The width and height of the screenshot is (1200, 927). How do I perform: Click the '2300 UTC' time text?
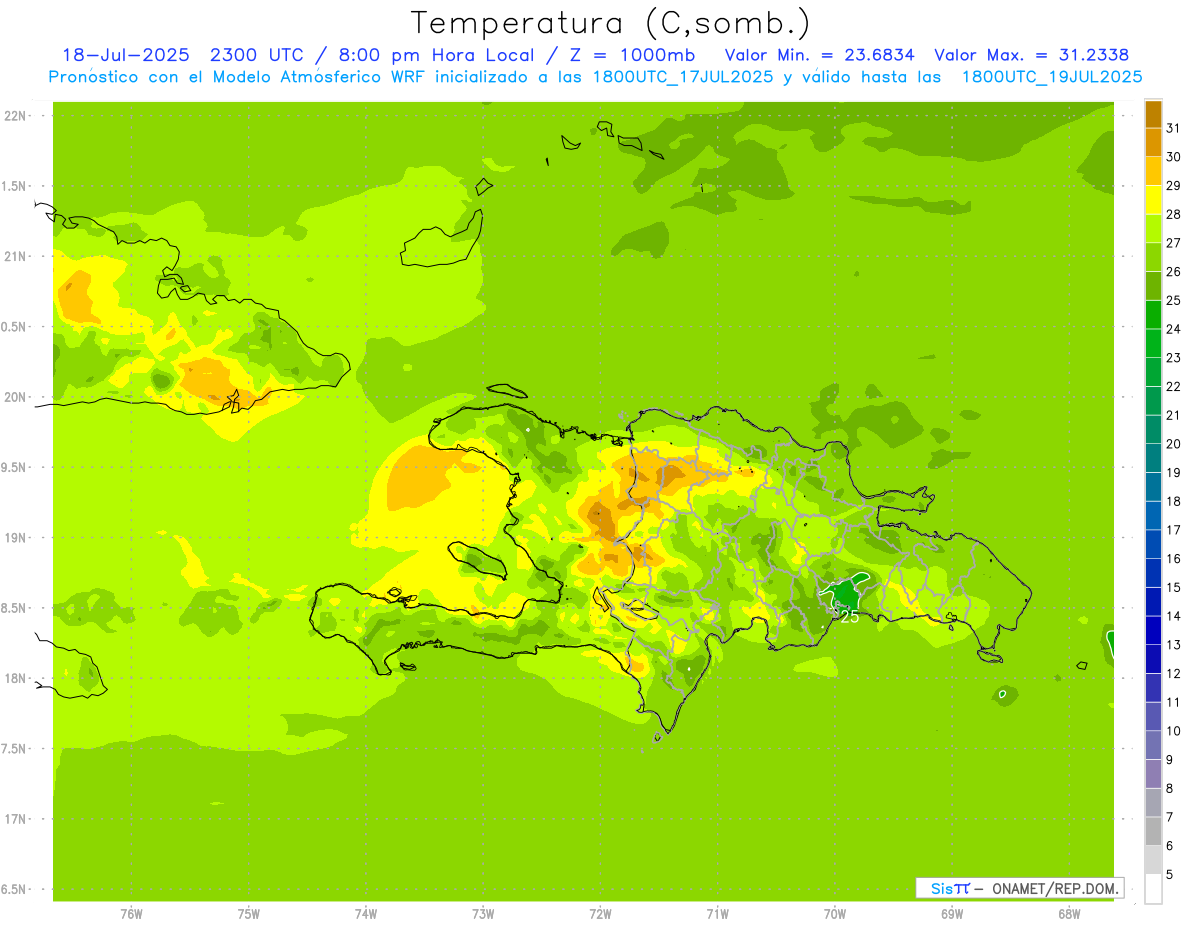tap(257, 55)
